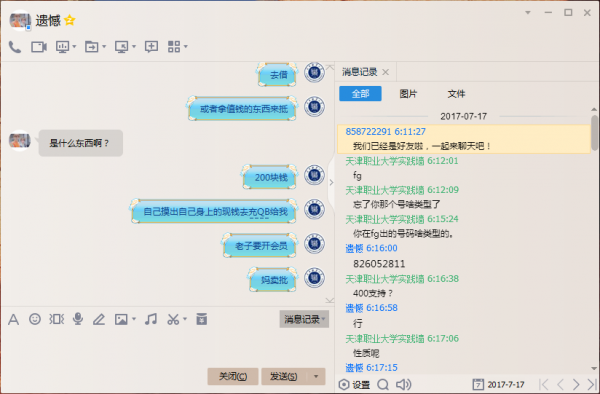Switch to the 文件 tab
Screen dimensions: 600x394
pos(456,94)
